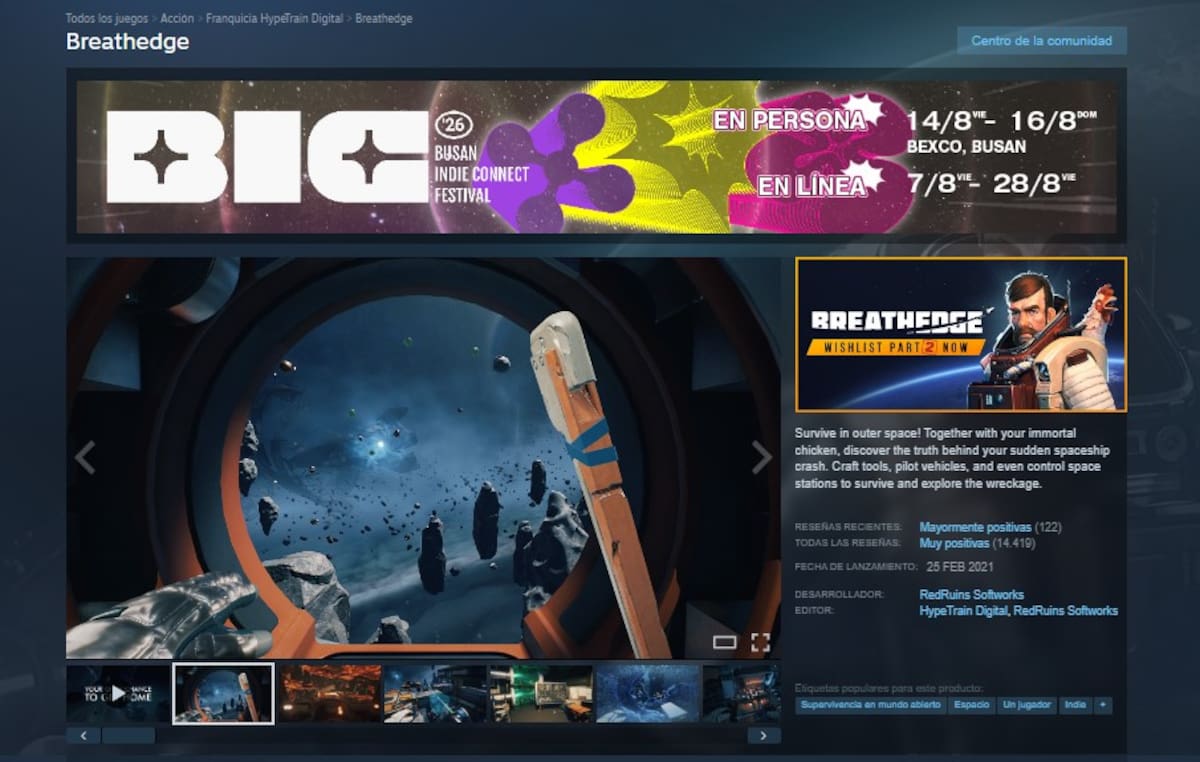Open the 'Mayormente positivas' recent reviews link
Screen dimensions: 1200x762
975,527
